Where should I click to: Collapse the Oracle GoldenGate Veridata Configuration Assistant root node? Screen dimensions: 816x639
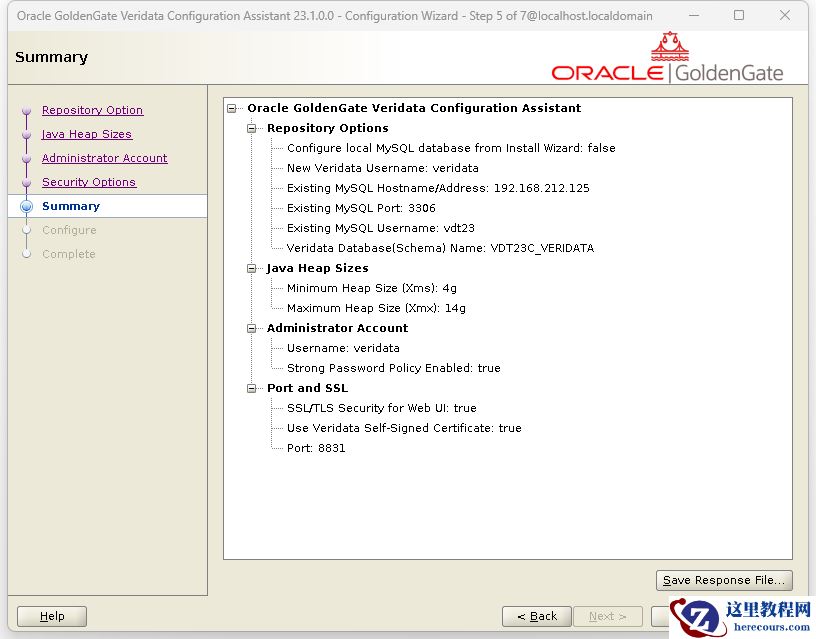pyautogui.click(x=232, y=108)
